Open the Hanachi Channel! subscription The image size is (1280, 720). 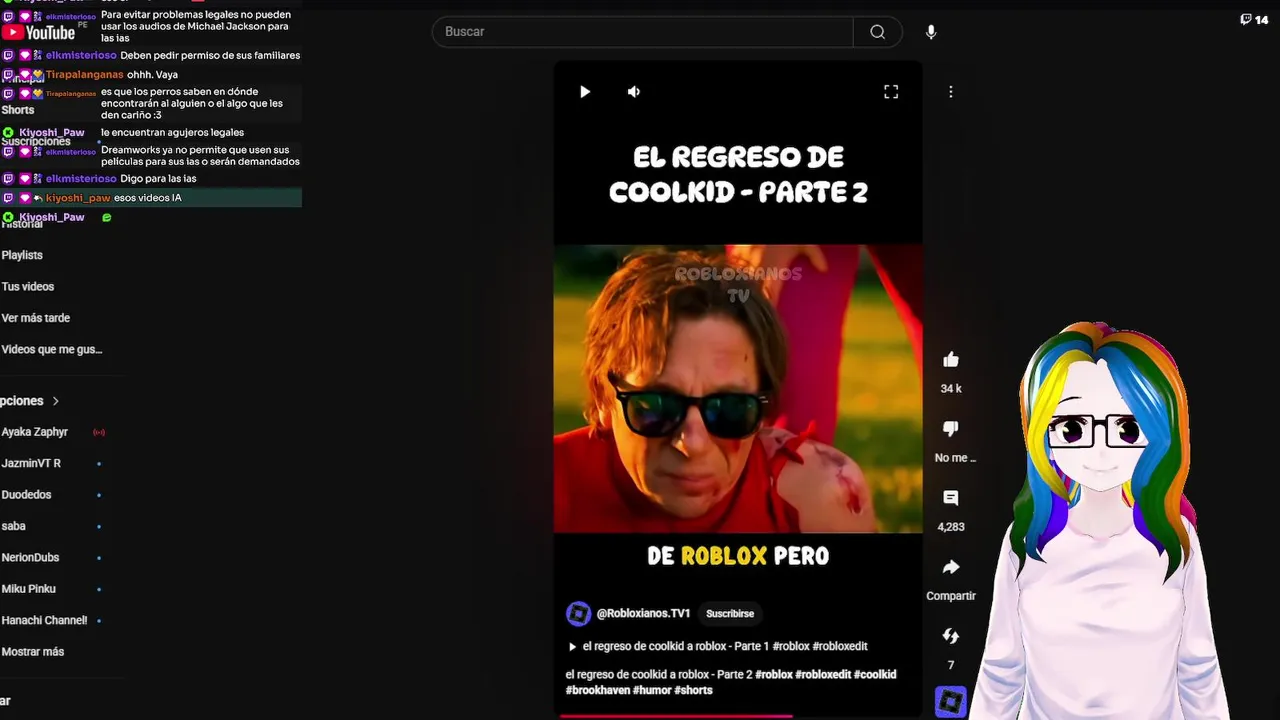[x=44, y=621]
